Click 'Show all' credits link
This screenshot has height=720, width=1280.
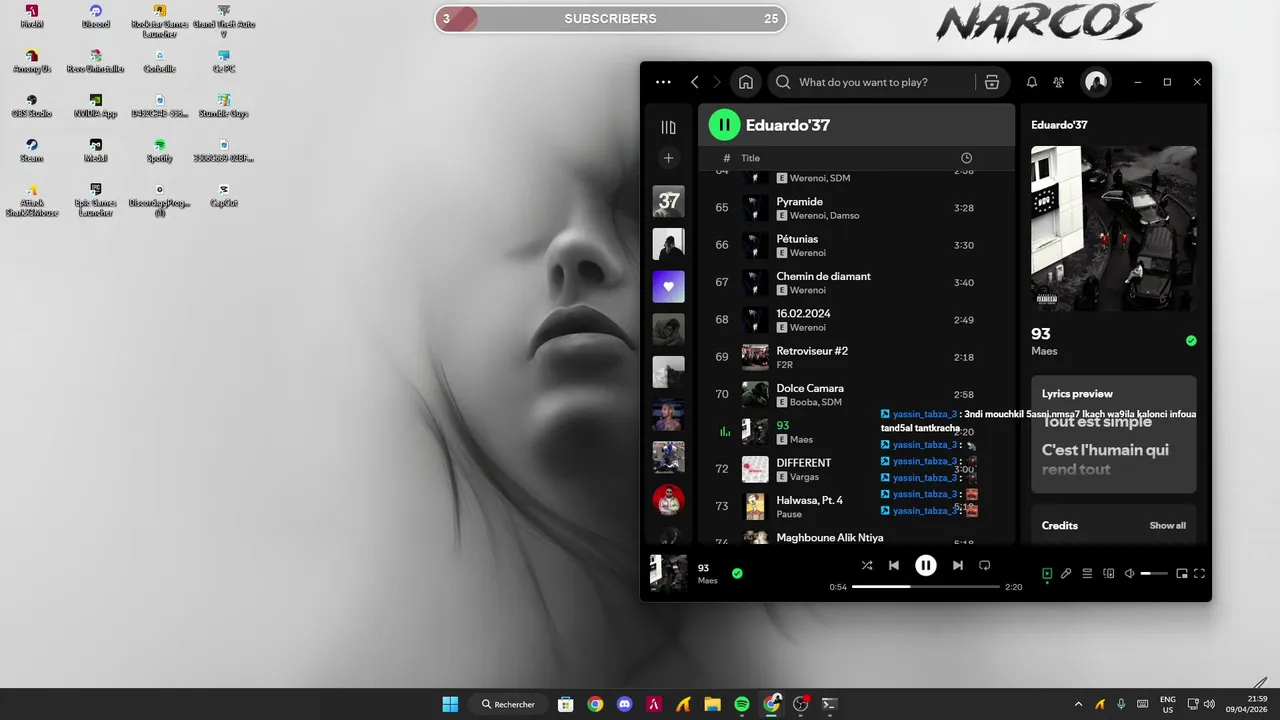(x=1168, y=525)
